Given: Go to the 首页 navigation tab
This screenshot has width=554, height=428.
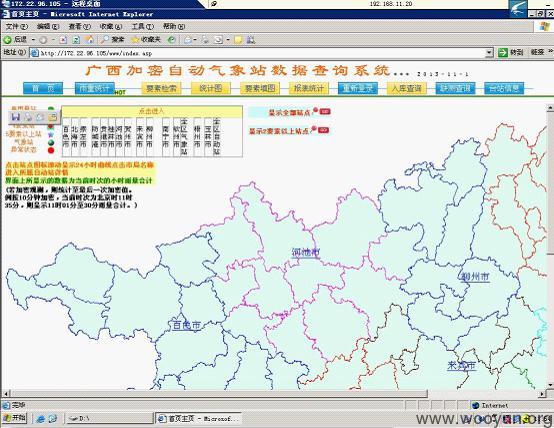Looking at the screenshot, I should coord(43,88).
